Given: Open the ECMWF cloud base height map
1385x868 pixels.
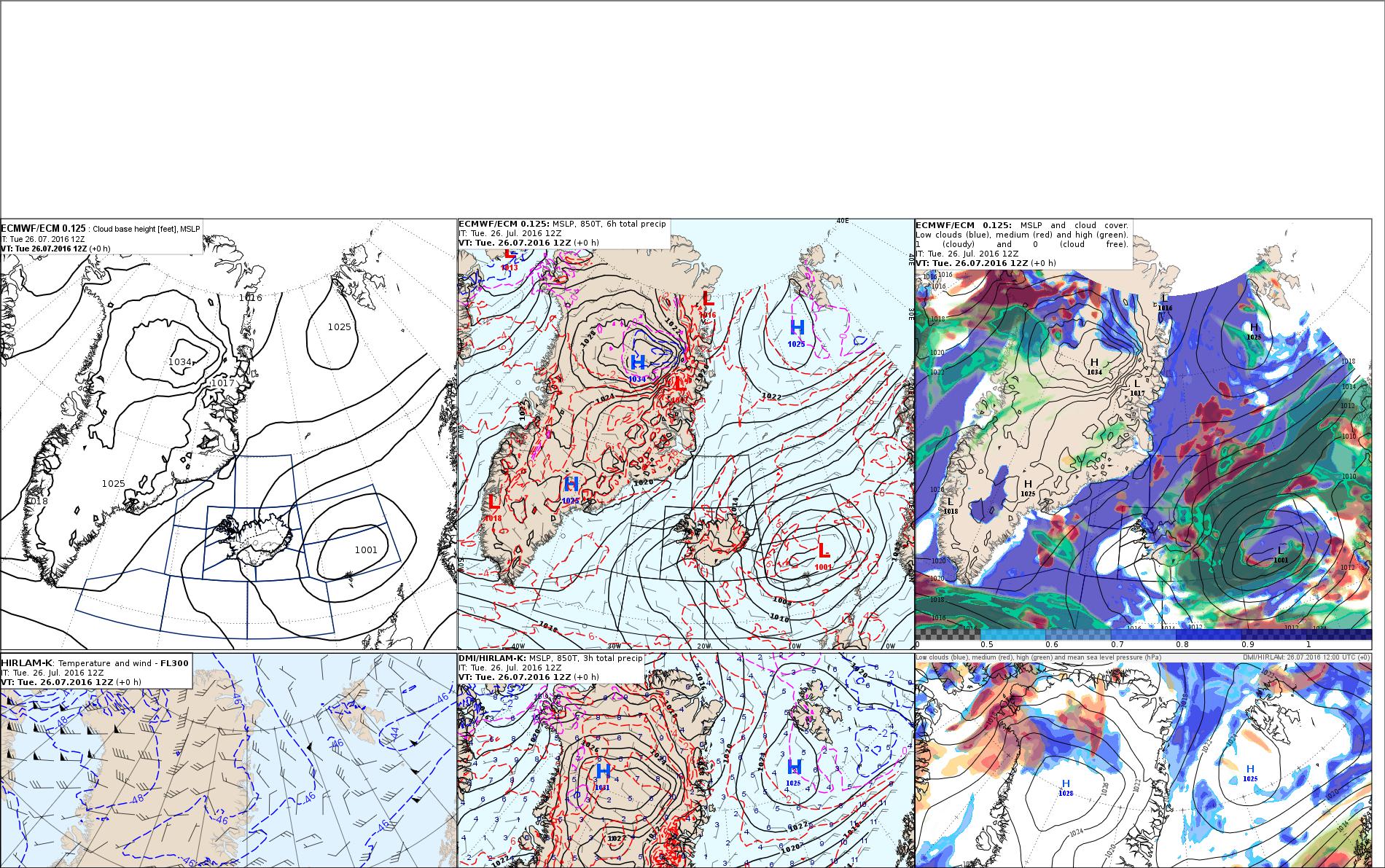Looking at the screenshot, I should 228,434.
